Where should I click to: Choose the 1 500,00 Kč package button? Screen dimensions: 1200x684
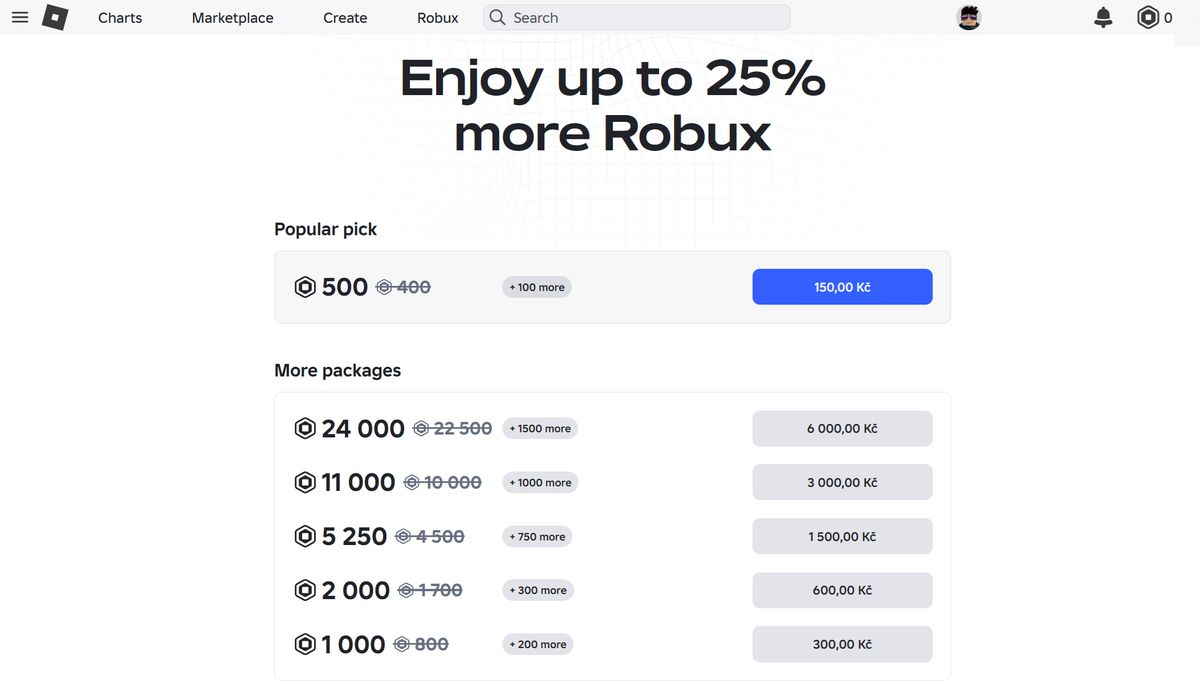(x=842, y=537)
